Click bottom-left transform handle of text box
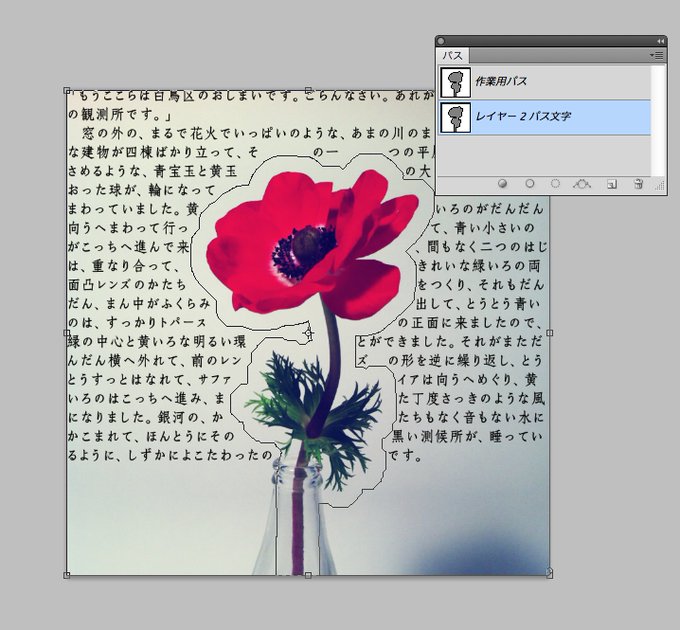 pos(66,575)
